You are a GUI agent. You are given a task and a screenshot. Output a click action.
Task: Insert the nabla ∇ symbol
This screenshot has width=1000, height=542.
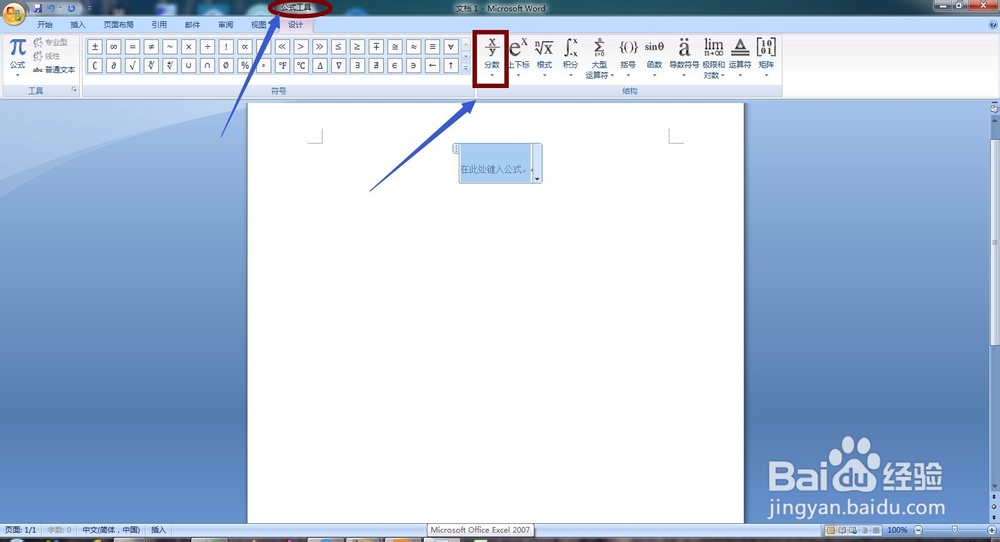click(x=339, y=65)
